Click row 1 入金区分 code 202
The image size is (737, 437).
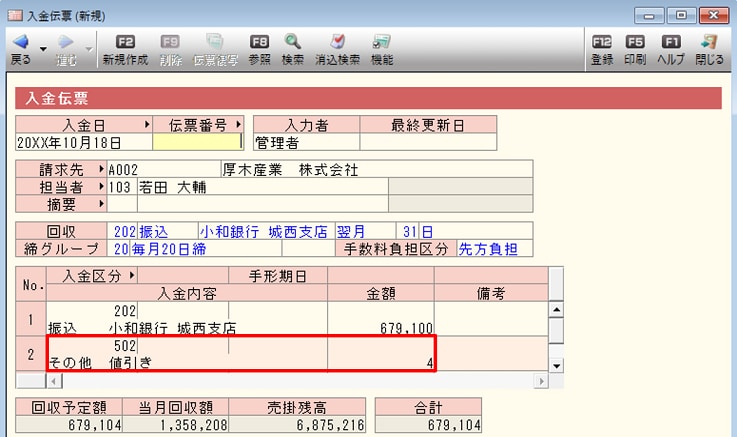pos(125,311)
